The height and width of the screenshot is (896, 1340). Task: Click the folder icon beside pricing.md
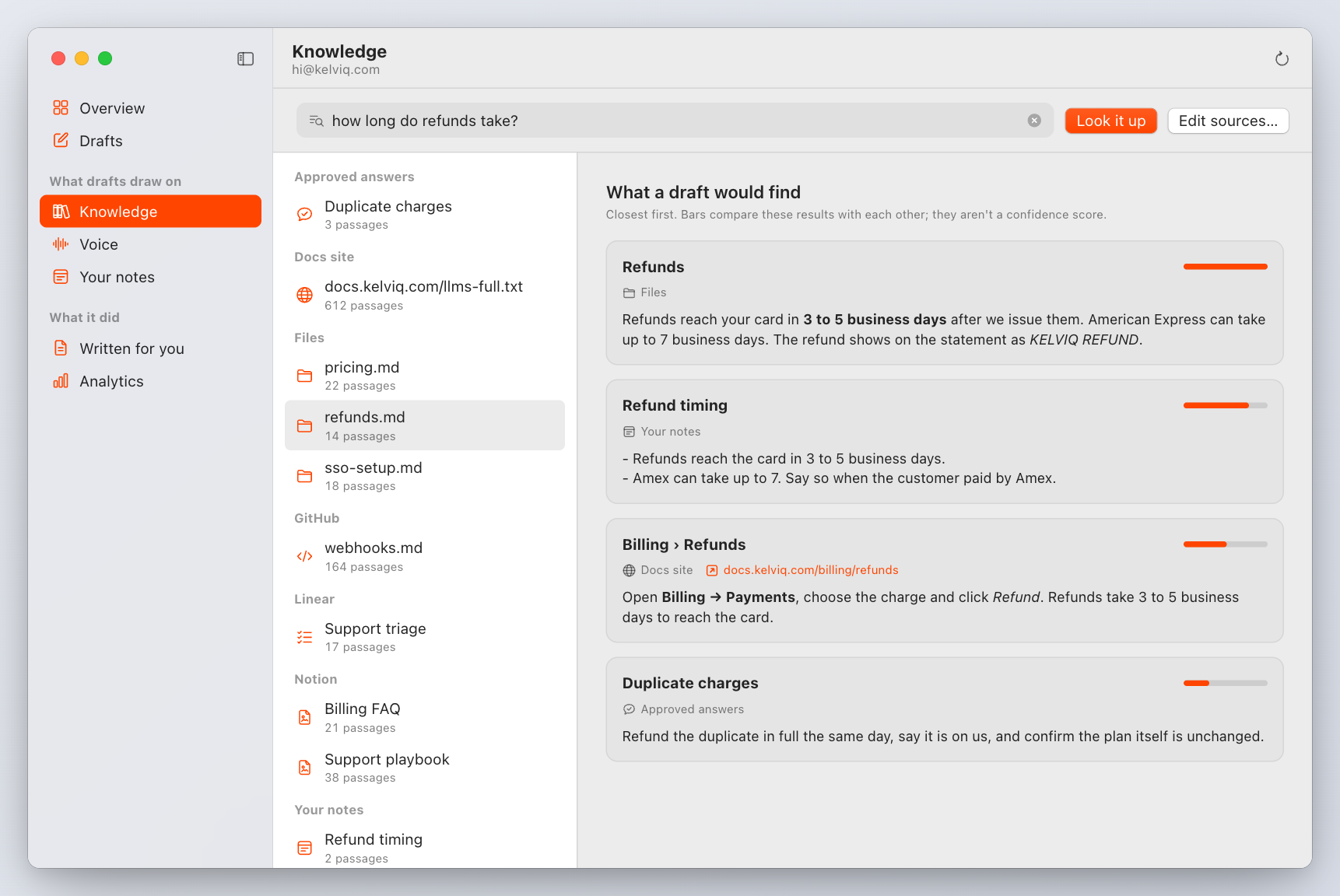click(x=305, y=376)
